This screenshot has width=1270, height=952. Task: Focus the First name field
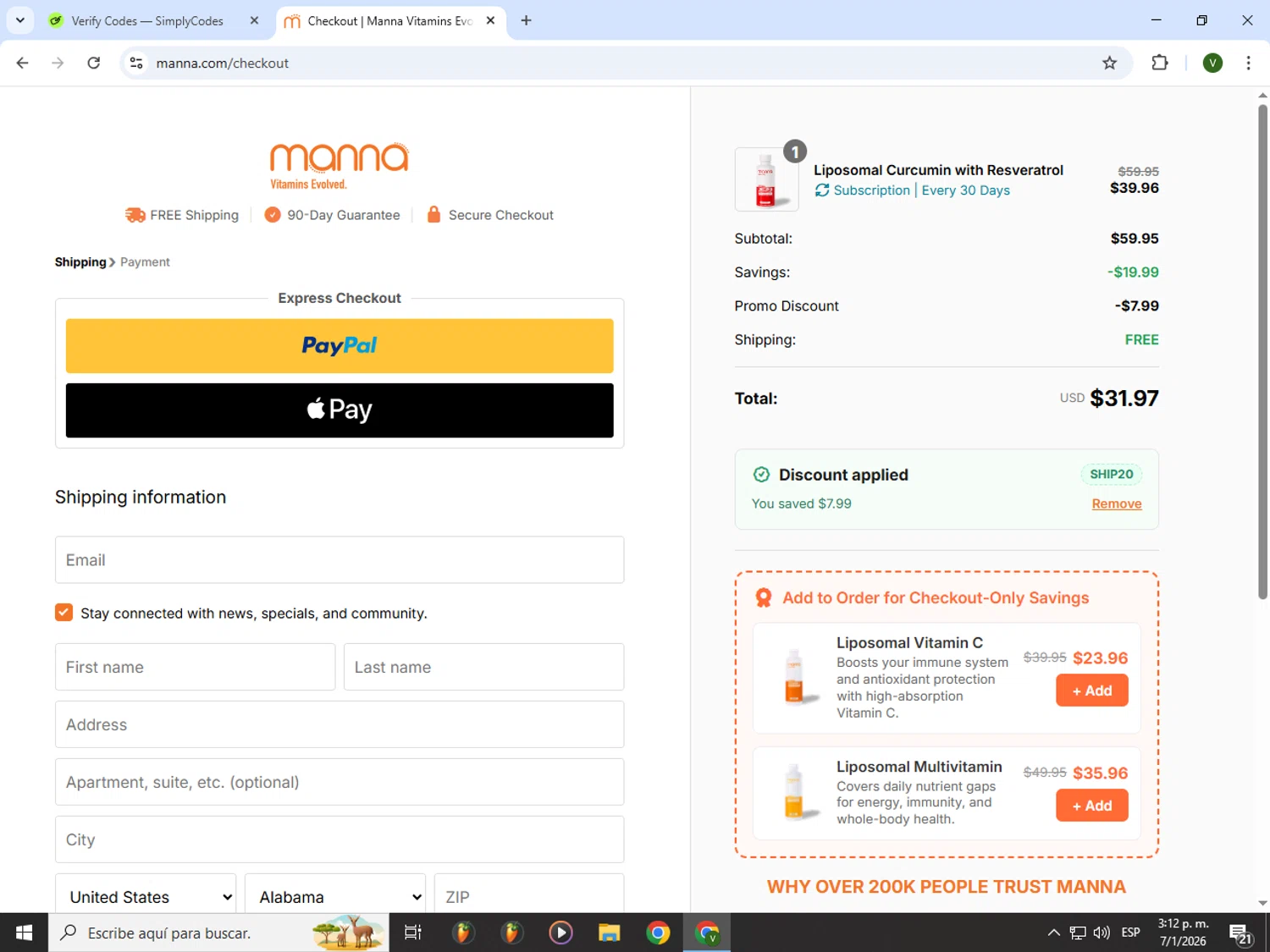195,667
